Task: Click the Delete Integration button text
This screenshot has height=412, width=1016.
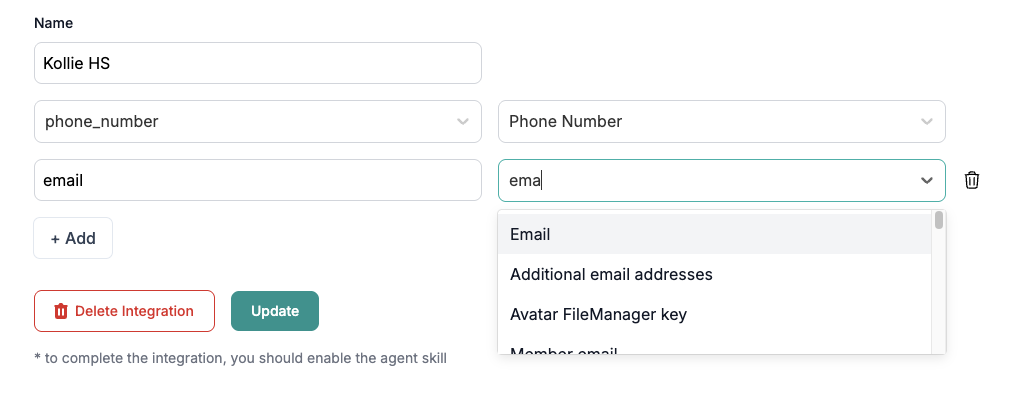Action: (x=134, y=311)
